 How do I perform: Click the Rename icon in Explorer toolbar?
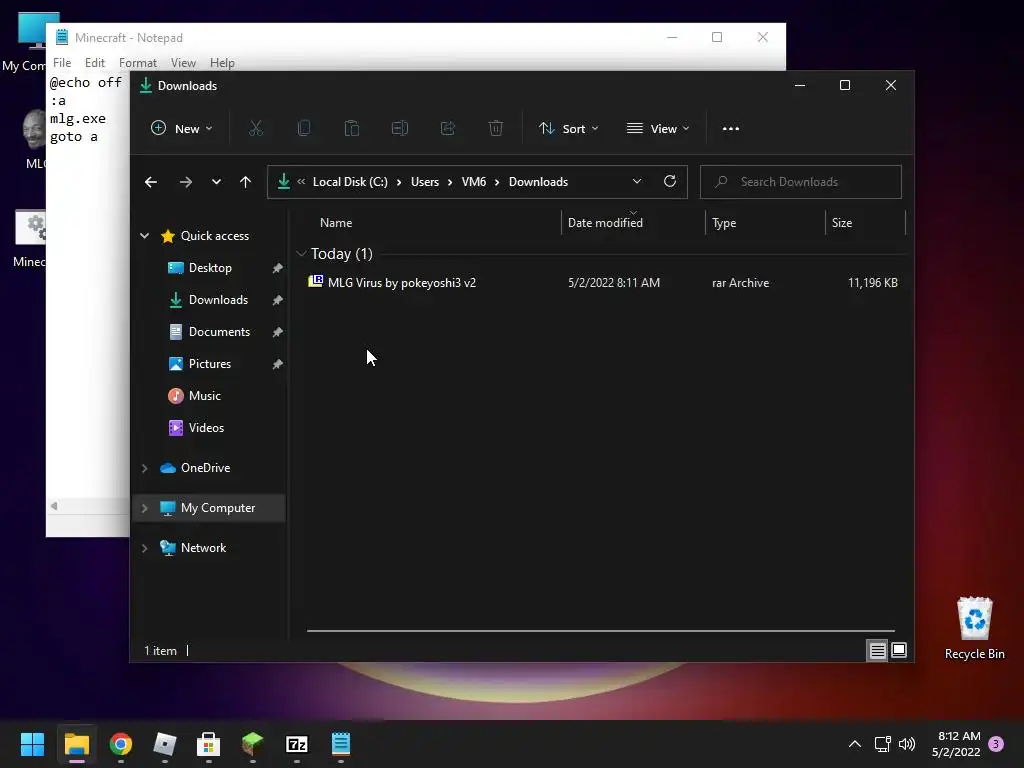pyautogui.click(x=400, y=128)
